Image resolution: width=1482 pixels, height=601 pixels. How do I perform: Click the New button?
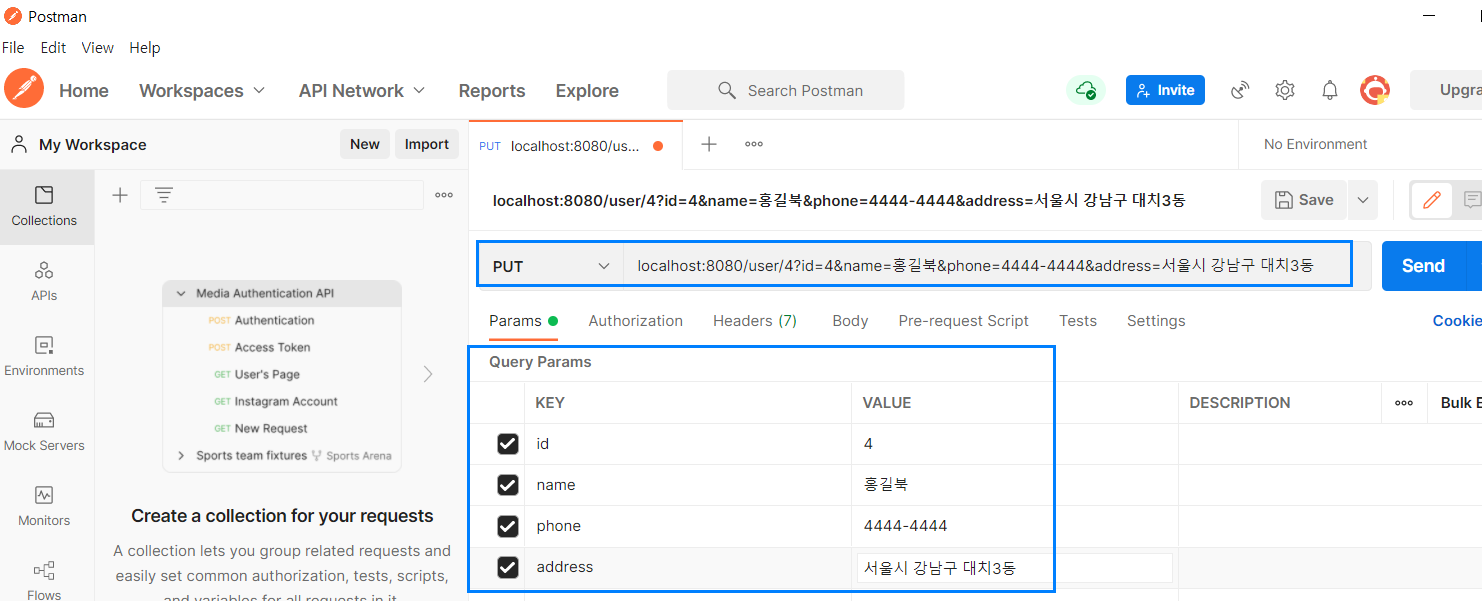tap(365, 144)
